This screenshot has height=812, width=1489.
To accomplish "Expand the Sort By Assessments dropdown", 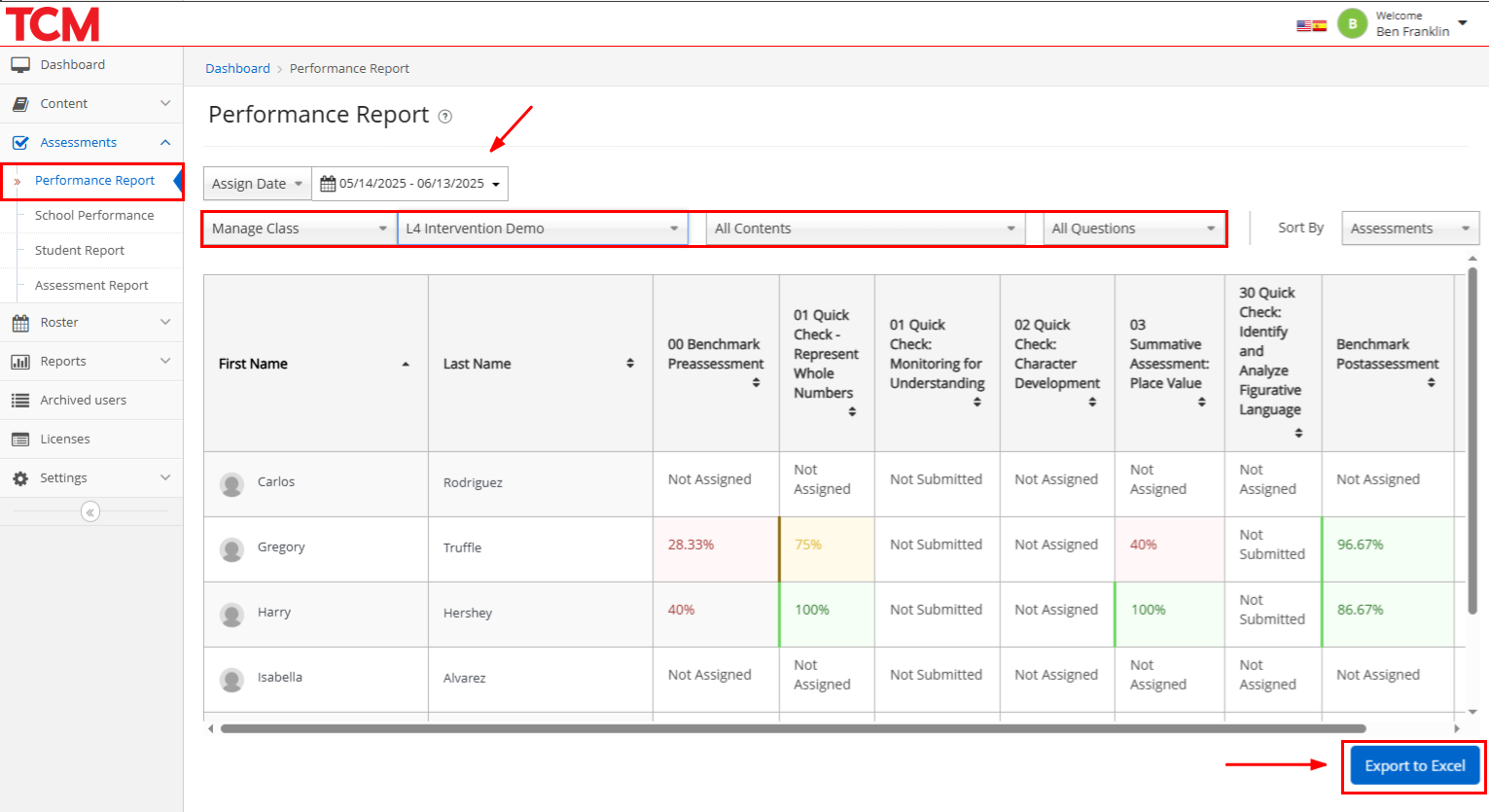I will click(1409, 229).
